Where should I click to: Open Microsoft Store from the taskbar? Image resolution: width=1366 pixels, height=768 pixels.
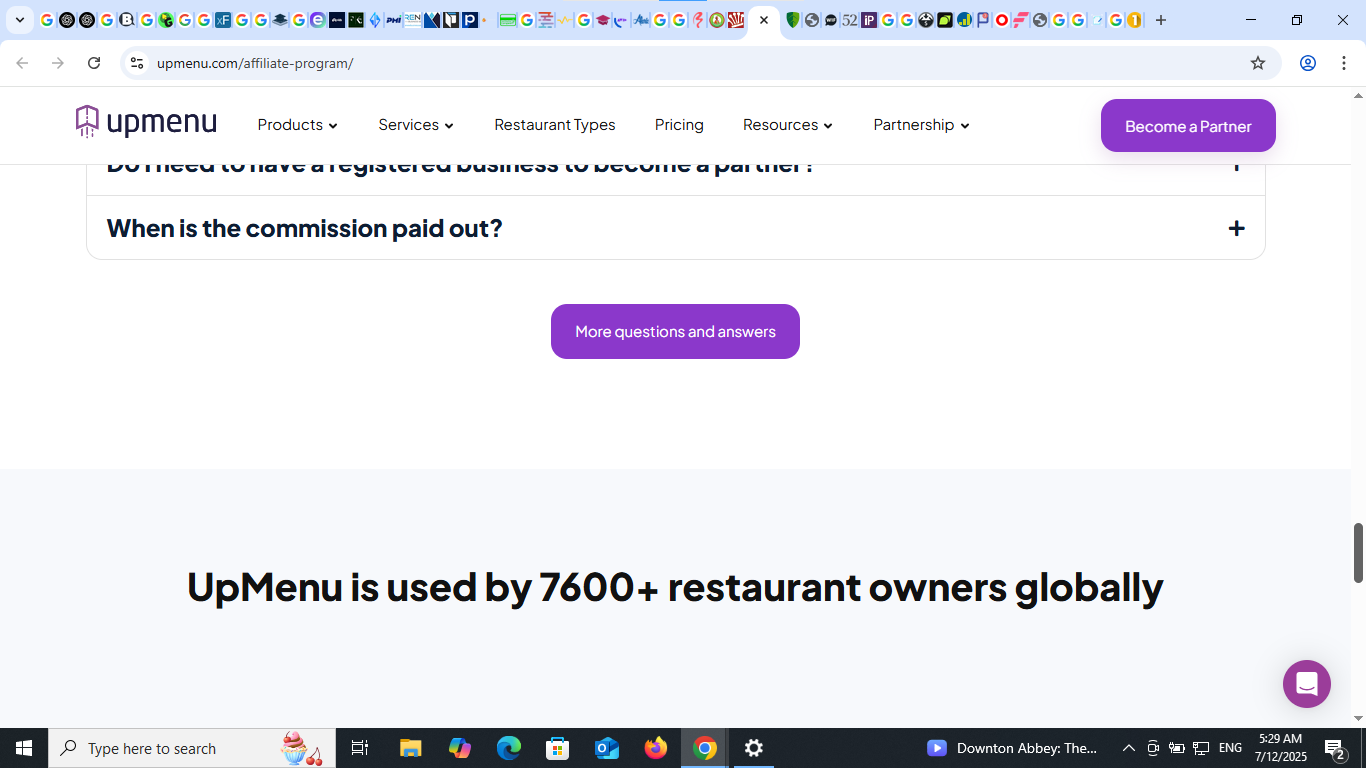coord(558,748)
